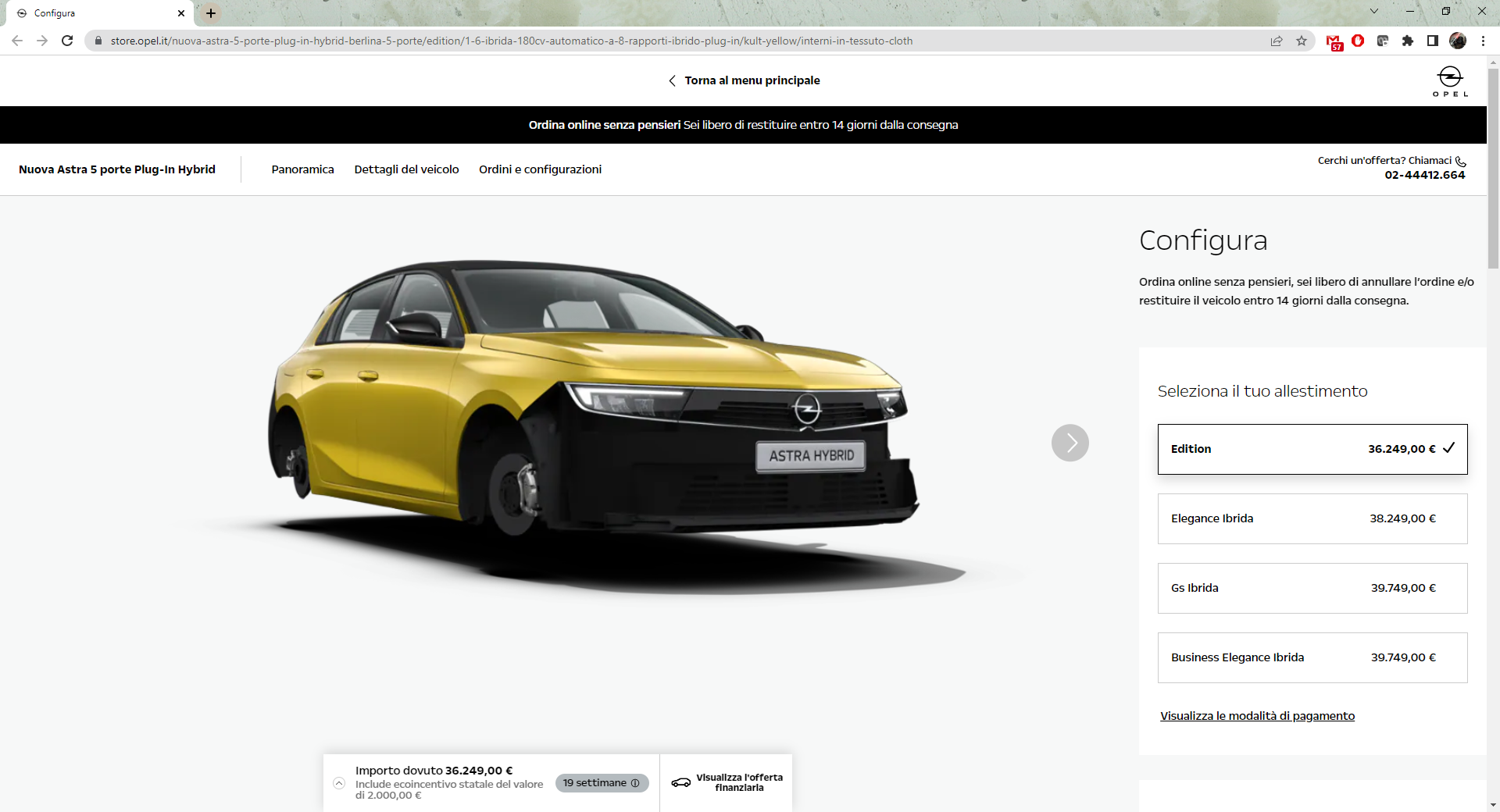Call the number 02-44412.664
The height and width of the screenshot is (812, 1500).
pyautogui.click(x=1425, y=175)
